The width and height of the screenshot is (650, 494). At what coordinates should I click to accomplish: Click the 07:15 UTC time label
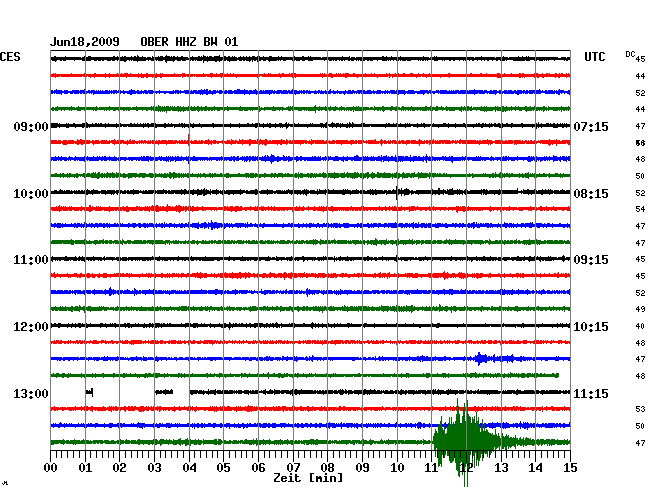click(x=591, y=126)
